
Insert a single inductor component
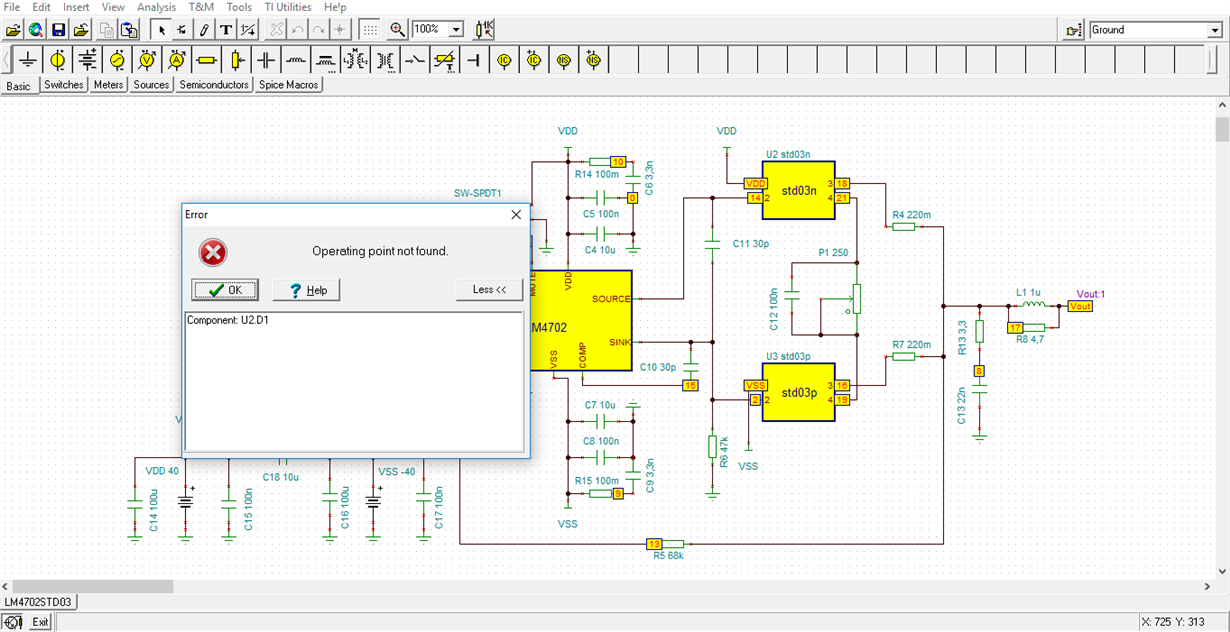(296, 60)
